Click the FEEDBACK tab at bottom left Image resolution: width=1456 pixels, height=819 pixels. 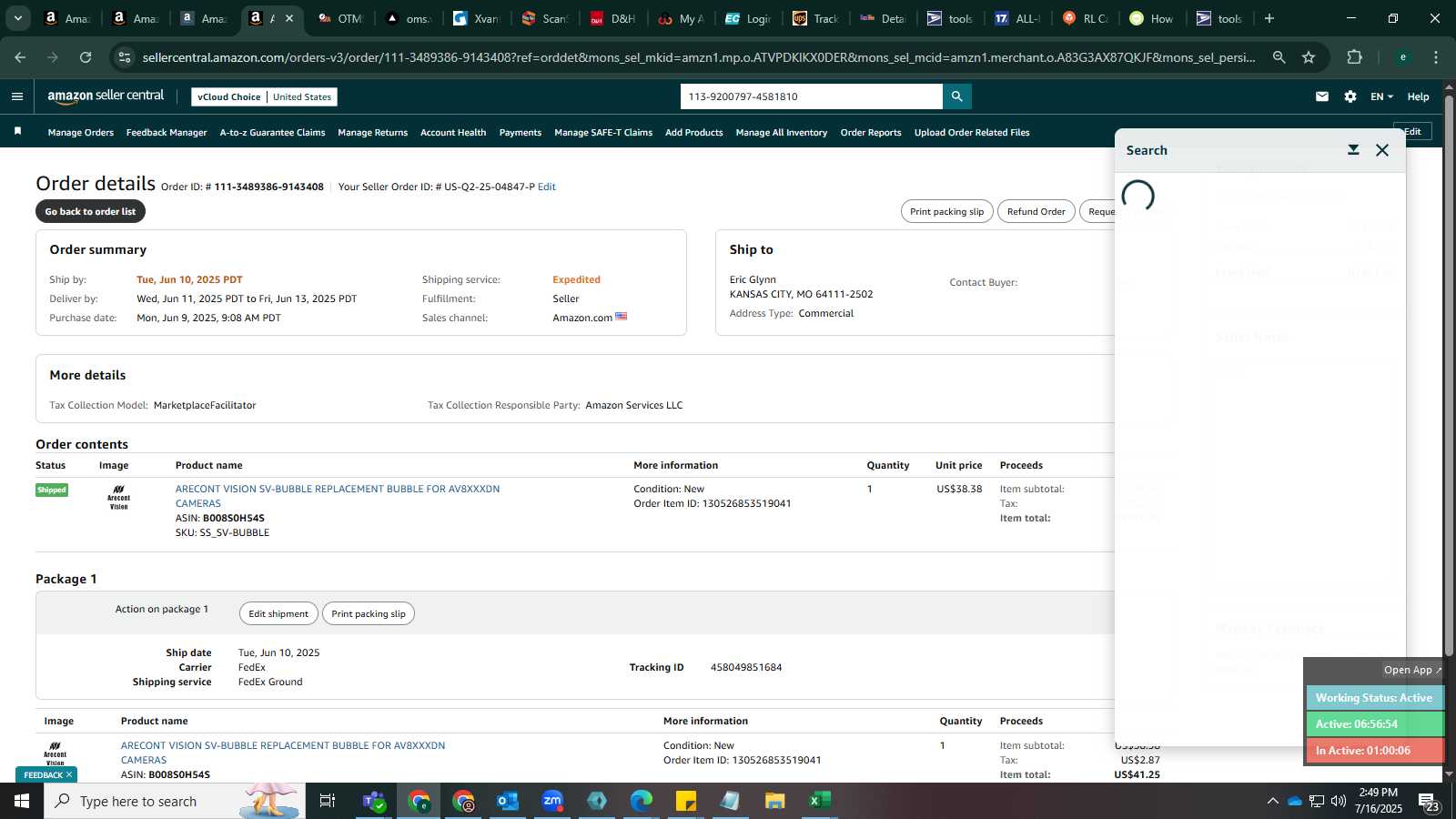coord(47,774)
